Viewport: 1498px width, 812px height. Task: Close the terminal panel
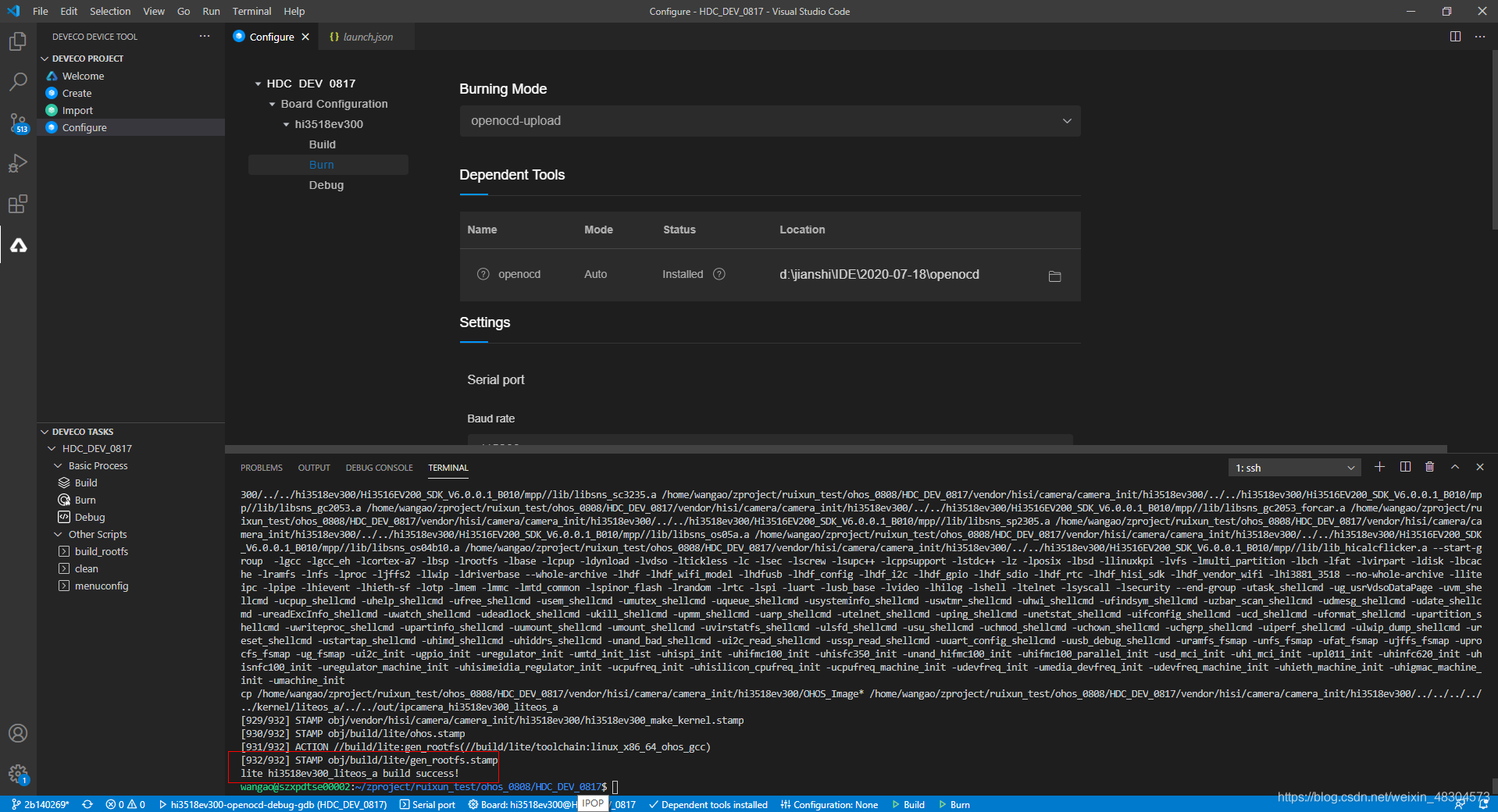point(1479,467)
